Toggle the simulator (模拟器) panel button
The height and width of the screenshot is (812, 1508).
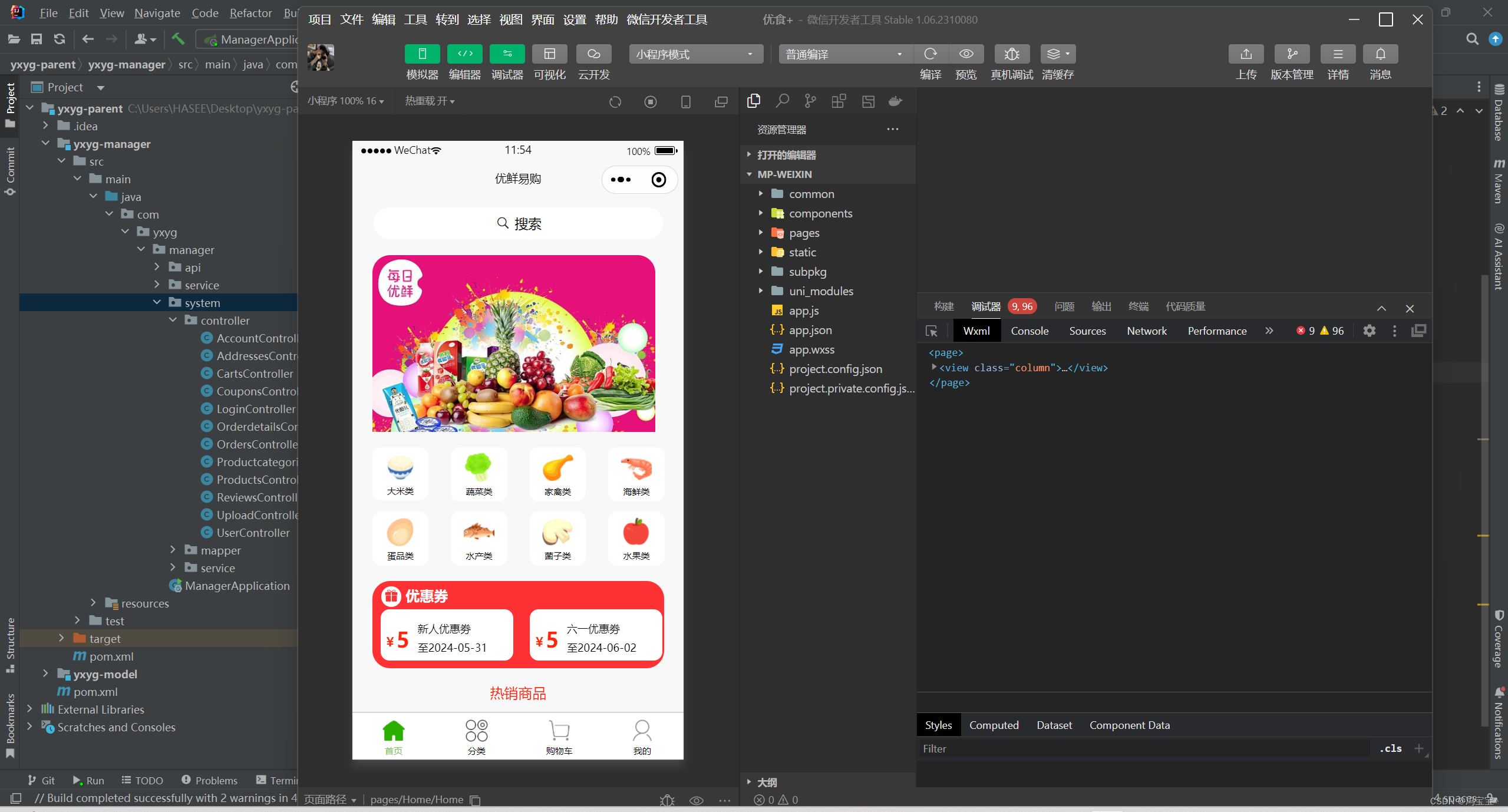pos(422,54)
